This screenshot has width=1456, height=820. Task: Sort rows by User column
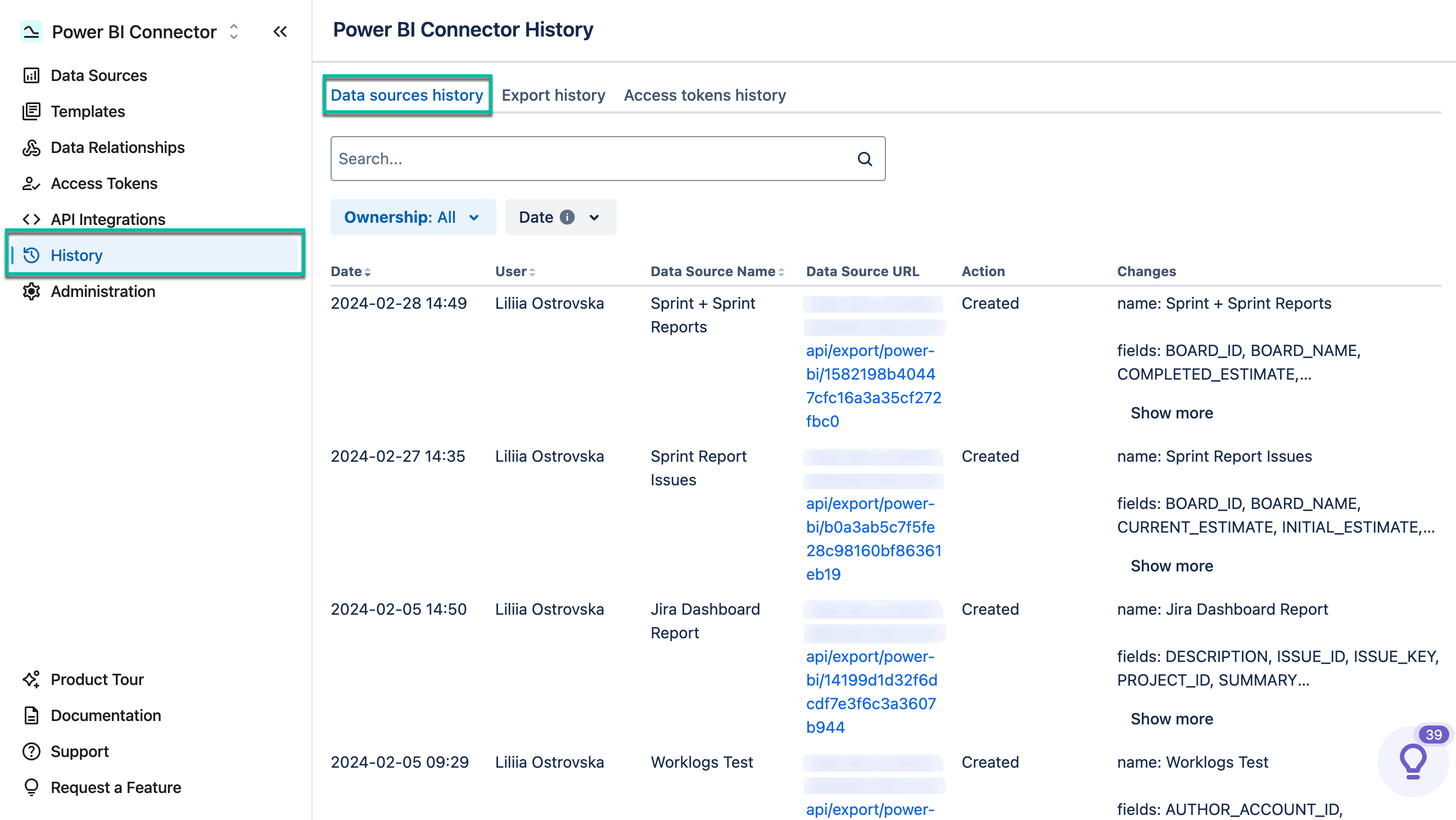tap(532, 272)
